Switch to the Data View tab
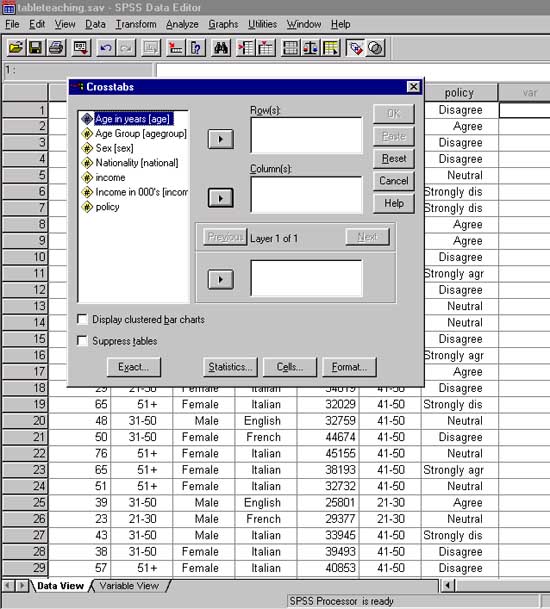Image resolution: width=550 pixels, height=609 pixels. pyautogui.click(x=60, y=586)
